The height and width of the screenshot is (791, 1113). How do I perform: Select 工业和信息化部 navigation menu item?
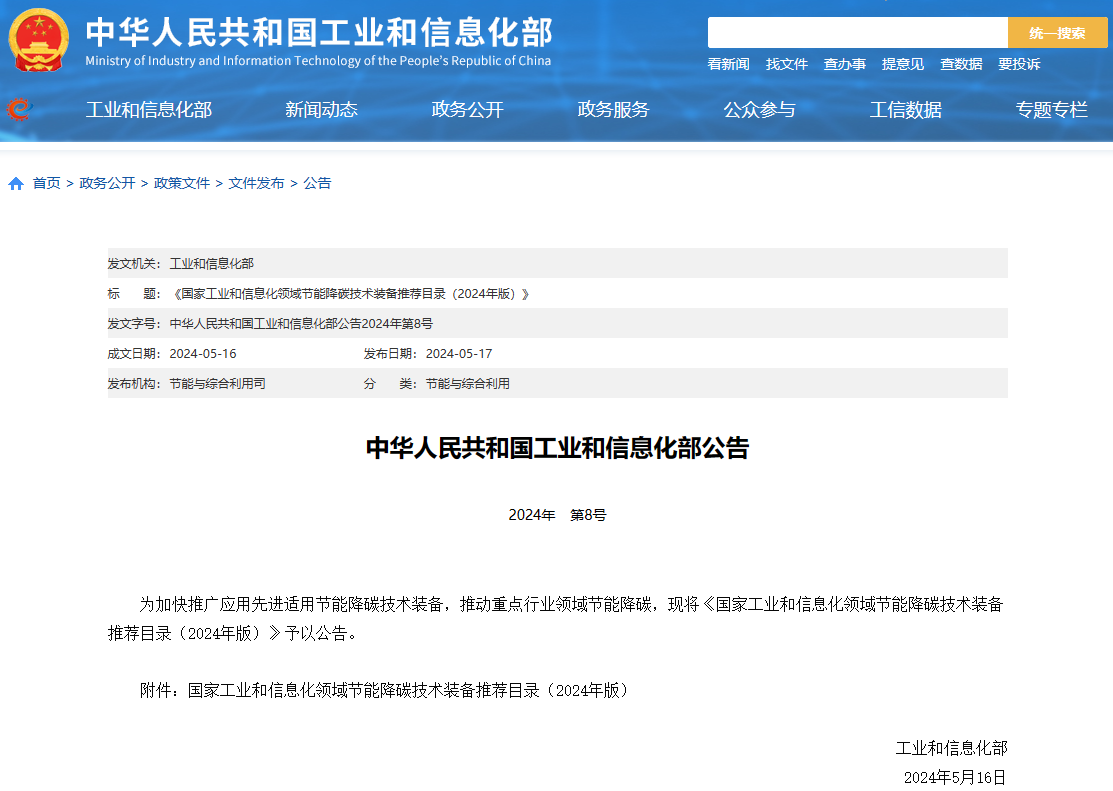click(x=148, y=110)
